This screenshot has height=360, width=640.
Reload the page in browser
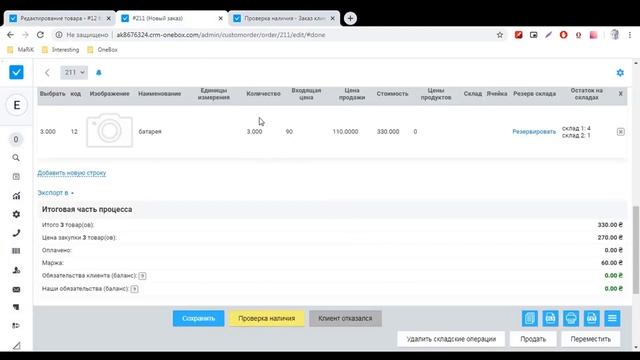click(x=40, y=35)
